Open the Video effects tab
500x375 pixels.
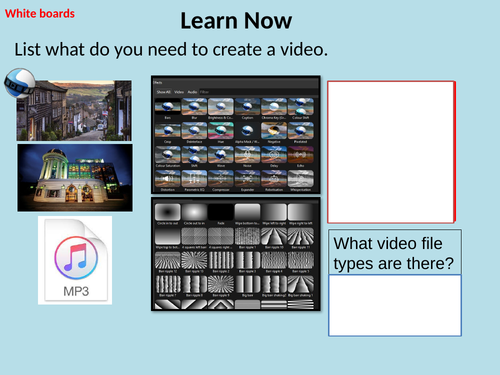(179, 92)
